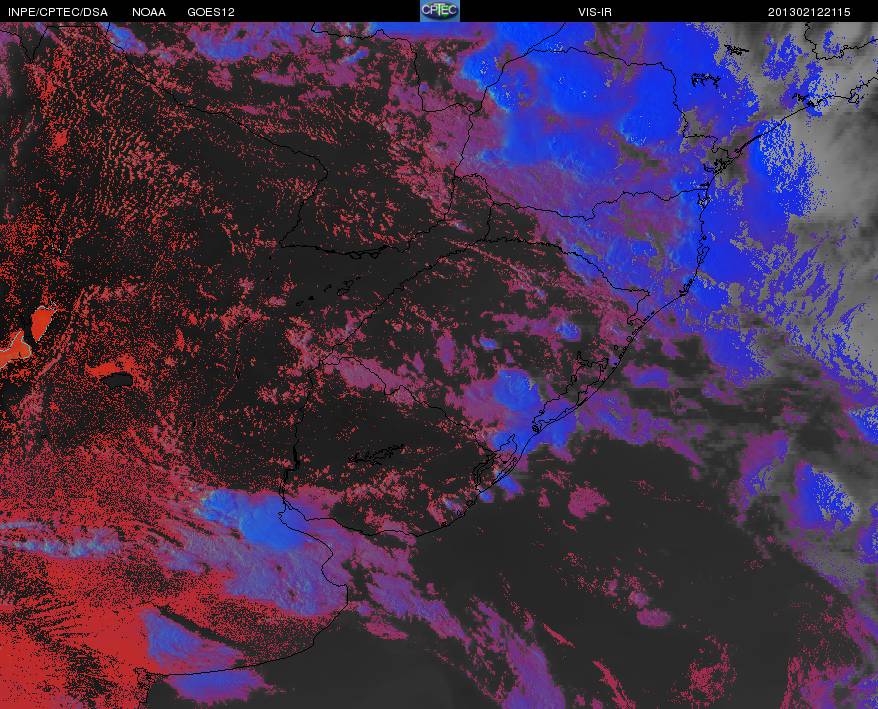Click the INPE/CPTEC/DSA header text
878x709 pixels.
coord(58,12)
